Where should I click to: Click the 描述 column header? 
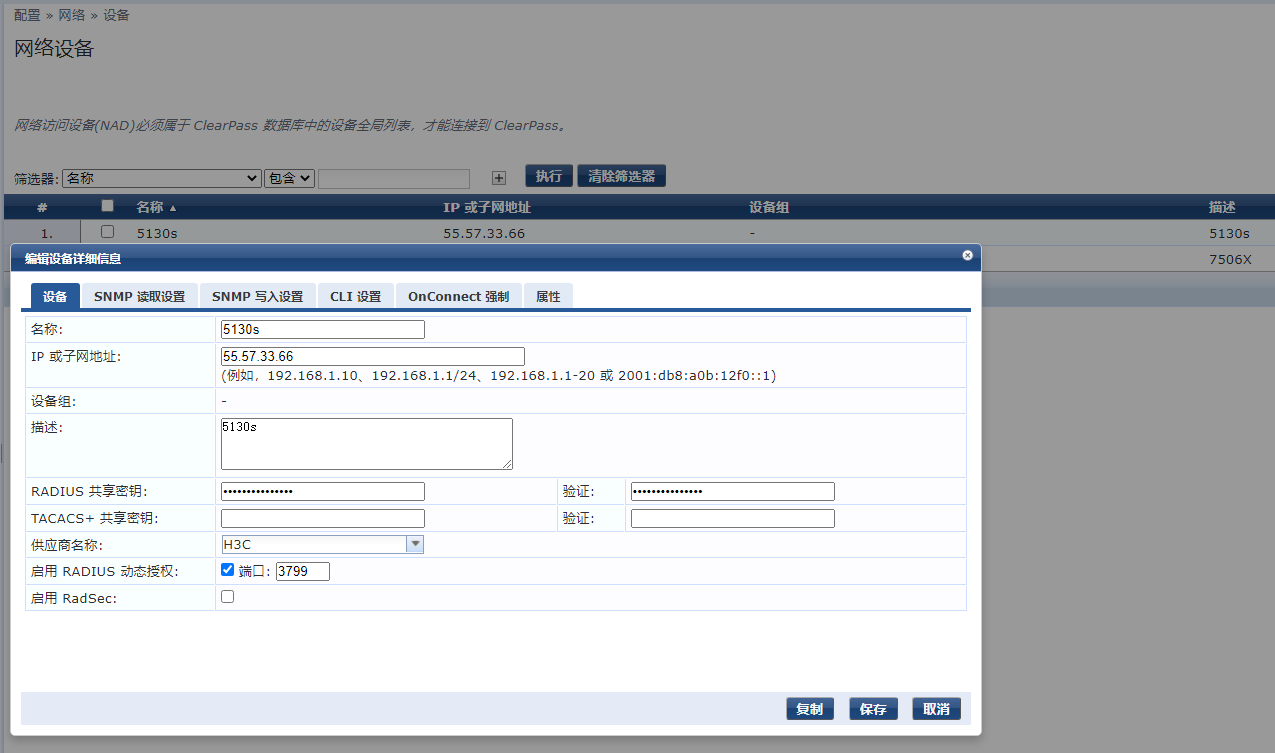coord(1222,207)
